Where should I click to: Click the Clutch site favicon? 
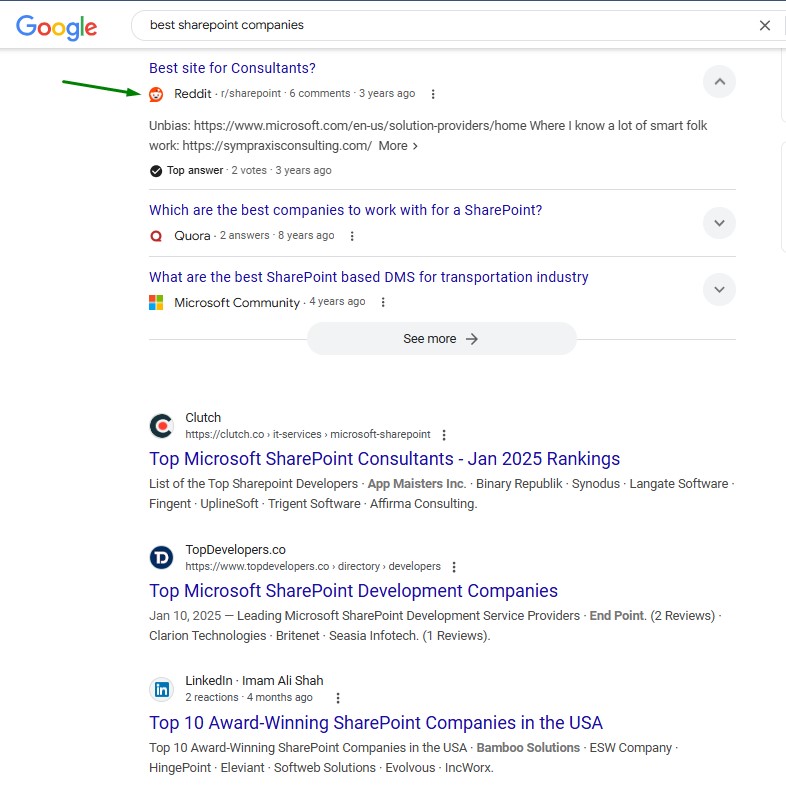coord(162,426)
